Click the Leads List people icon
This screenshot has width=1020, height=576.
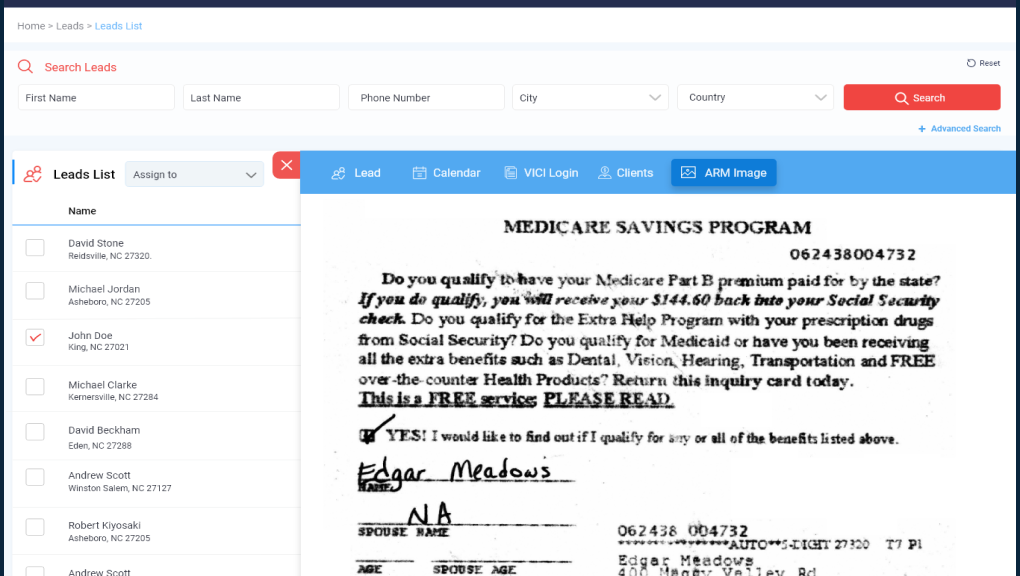point(33,174)
